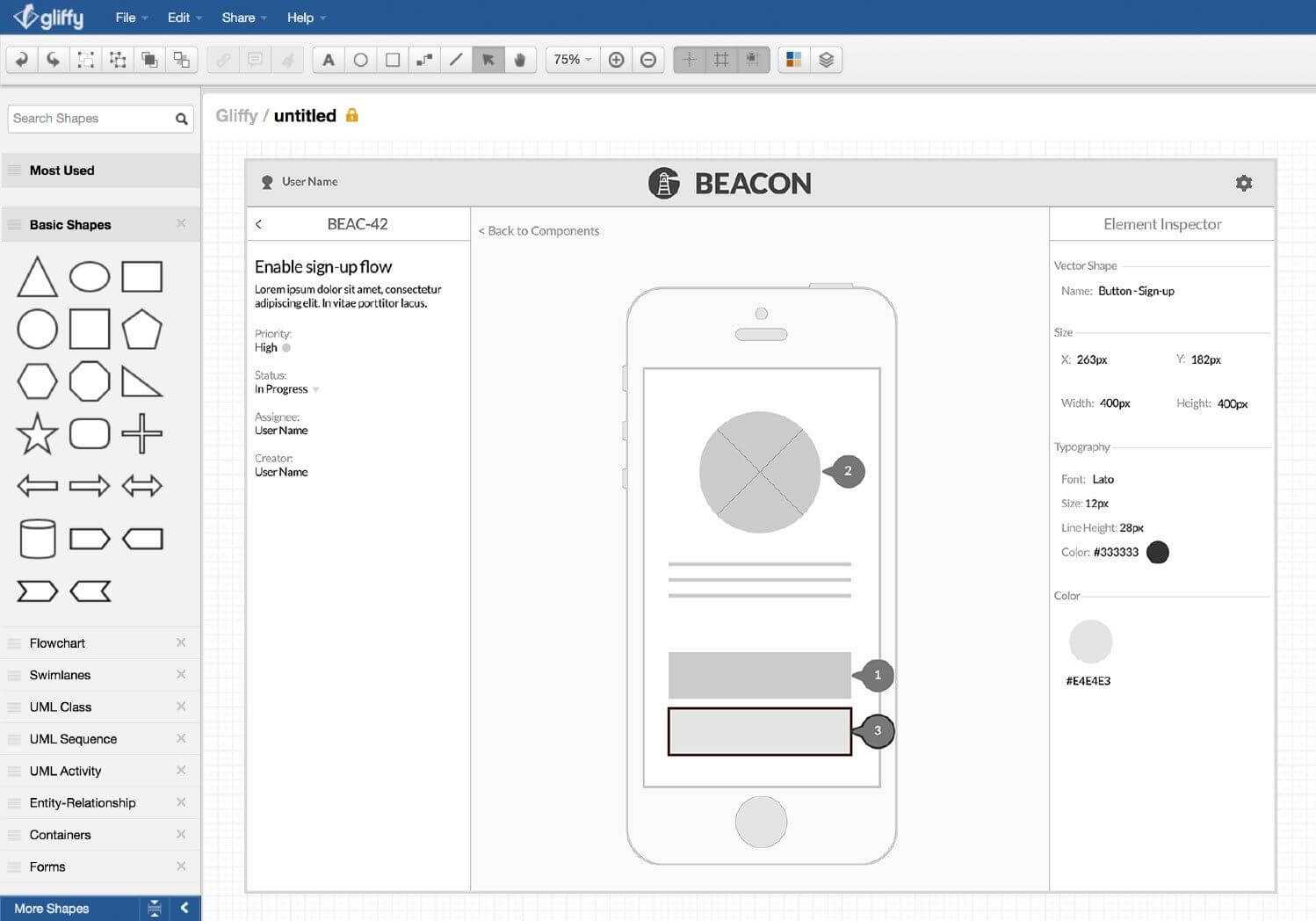Click the Back to Components link
Image resolution: width=1316 pixels, height=921 pixels.
539,230
